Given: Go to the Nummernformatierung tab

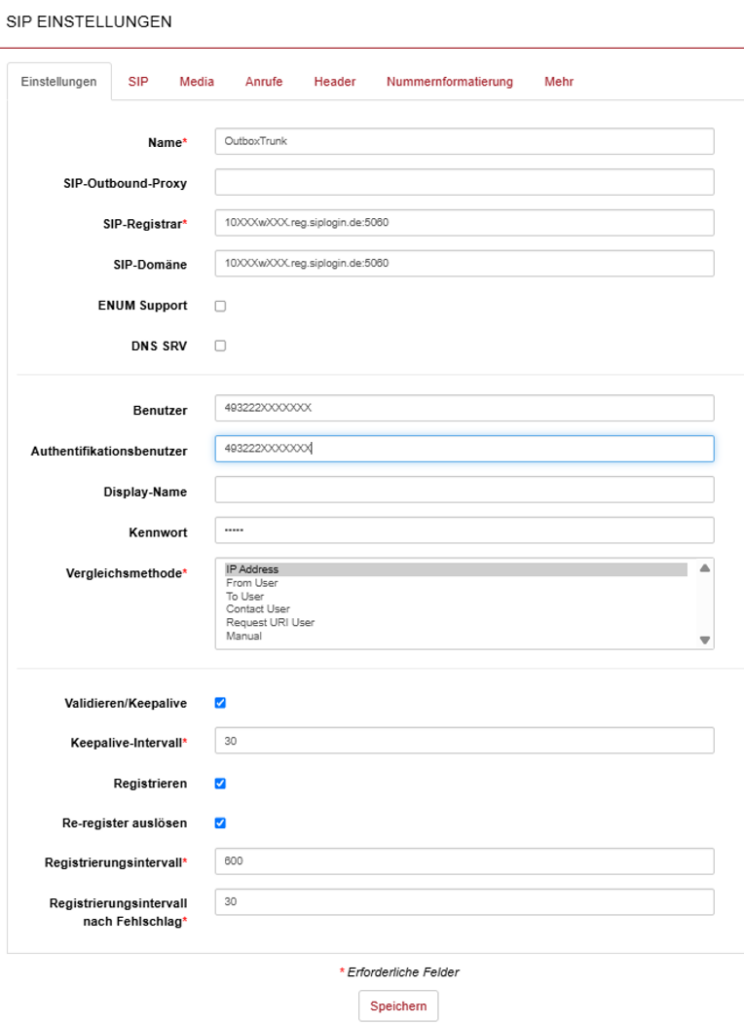Looking at the screenshot, I should tap(449, 82).
